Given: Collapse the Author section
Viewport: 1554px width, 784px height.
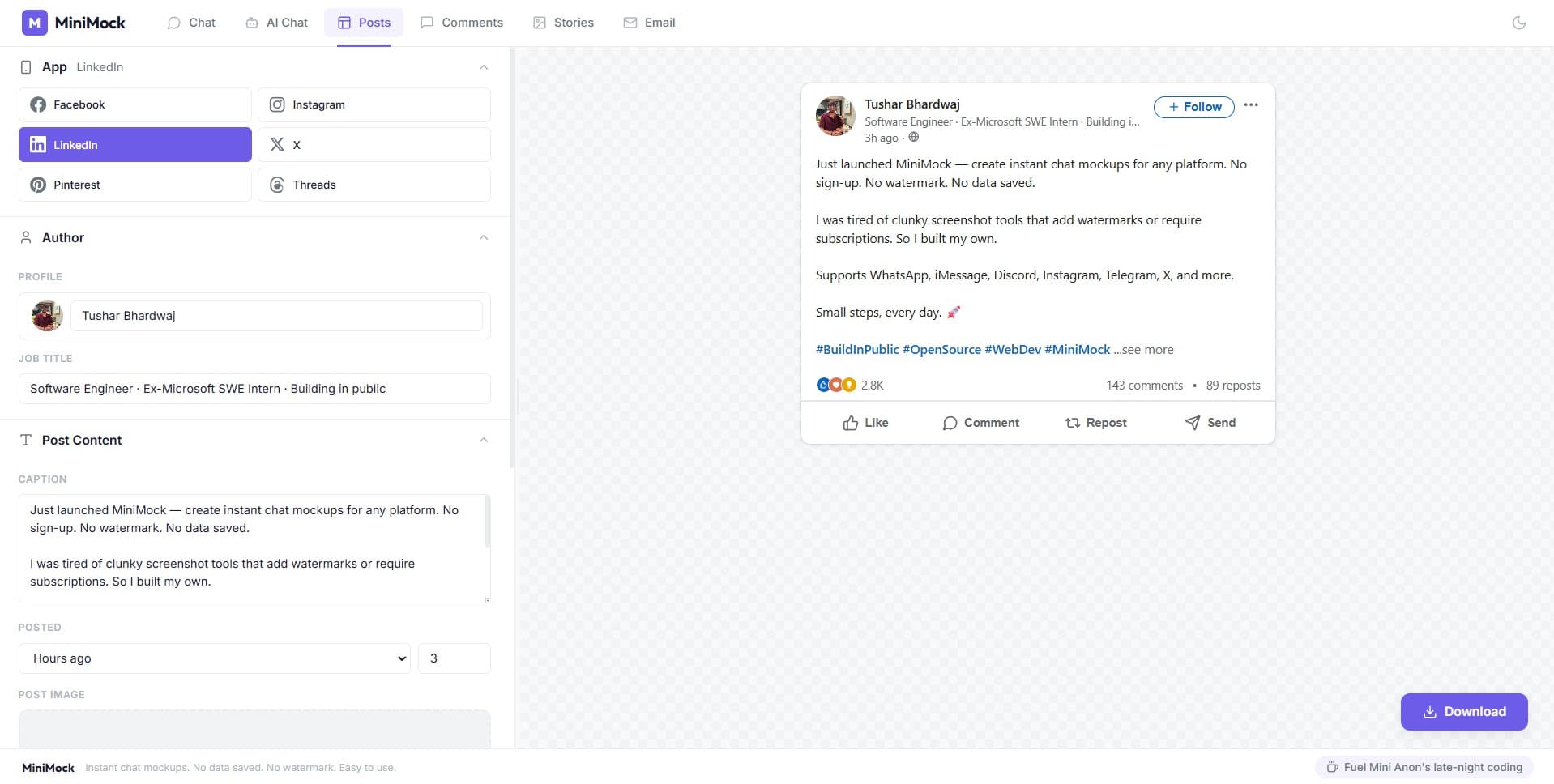Looking at the screenshot, I should point(484,238).
